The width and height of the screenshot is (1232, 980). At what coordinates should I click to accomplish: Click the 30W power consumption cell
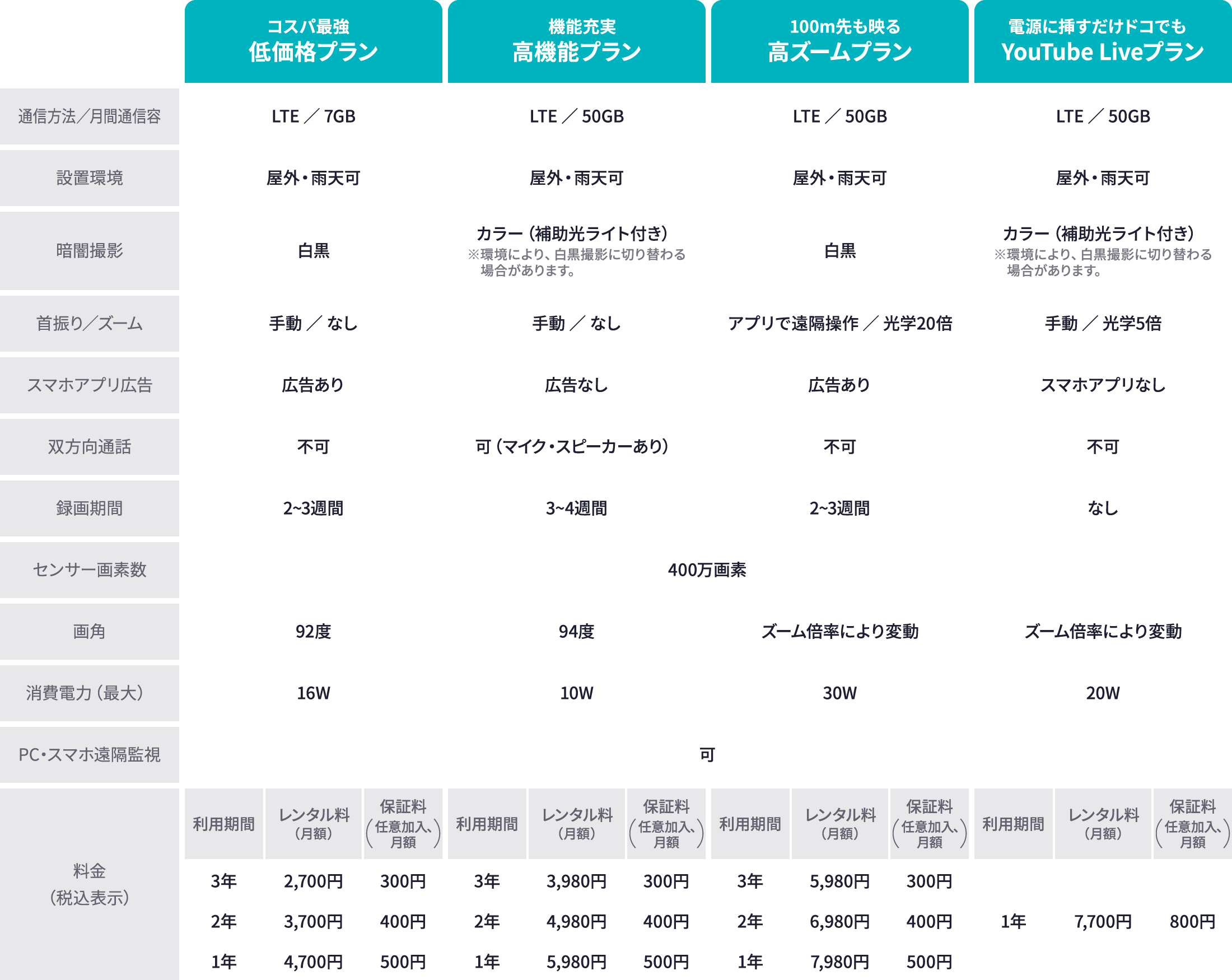pyautogui.click(x=839, y=693)
